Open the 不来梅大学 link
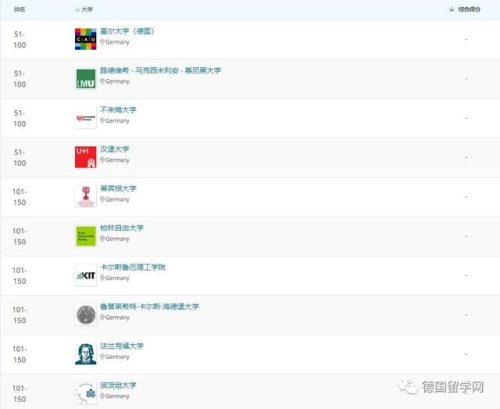 118,110
